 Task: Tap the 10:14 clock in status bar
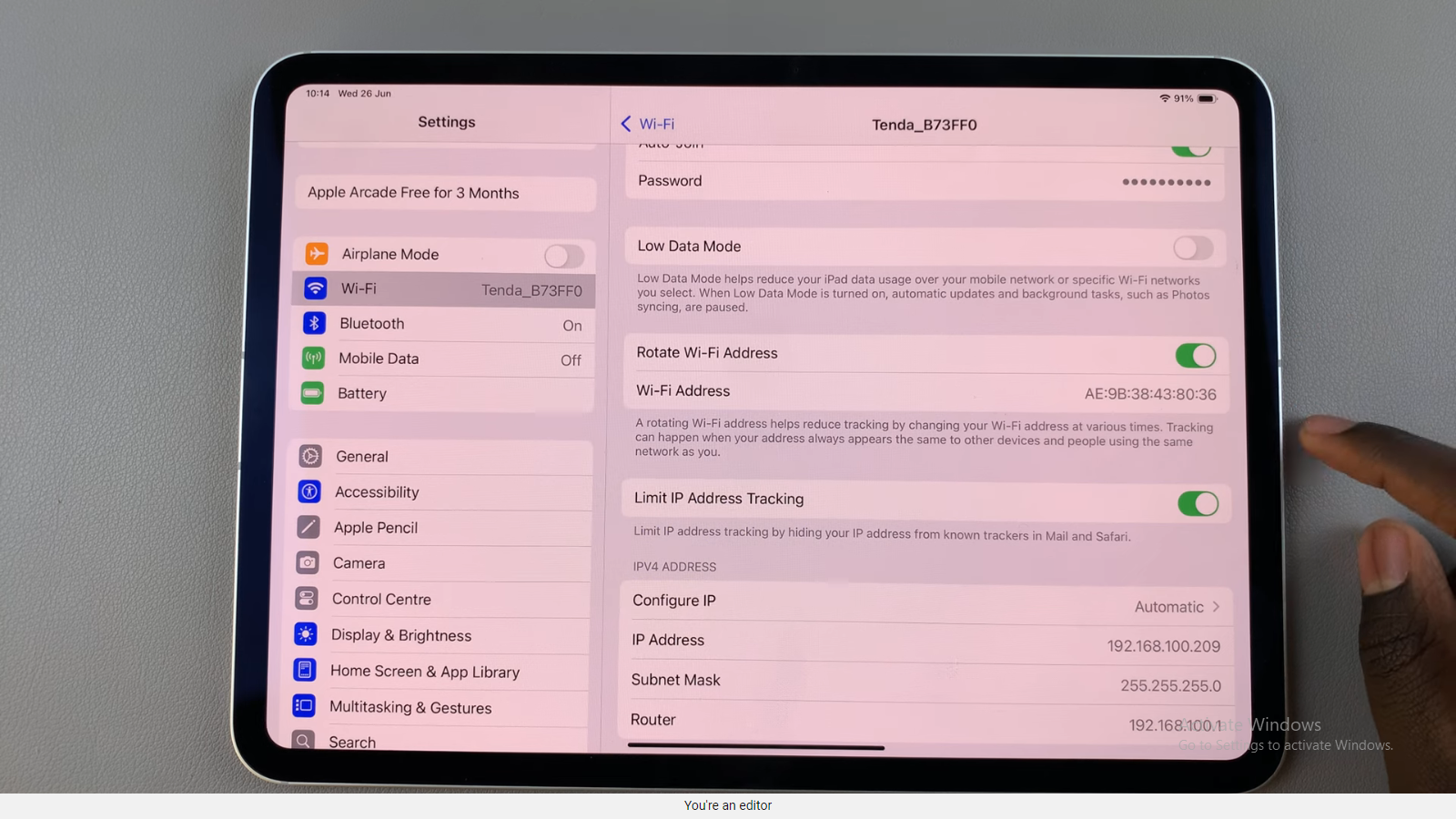click(318, 94)
